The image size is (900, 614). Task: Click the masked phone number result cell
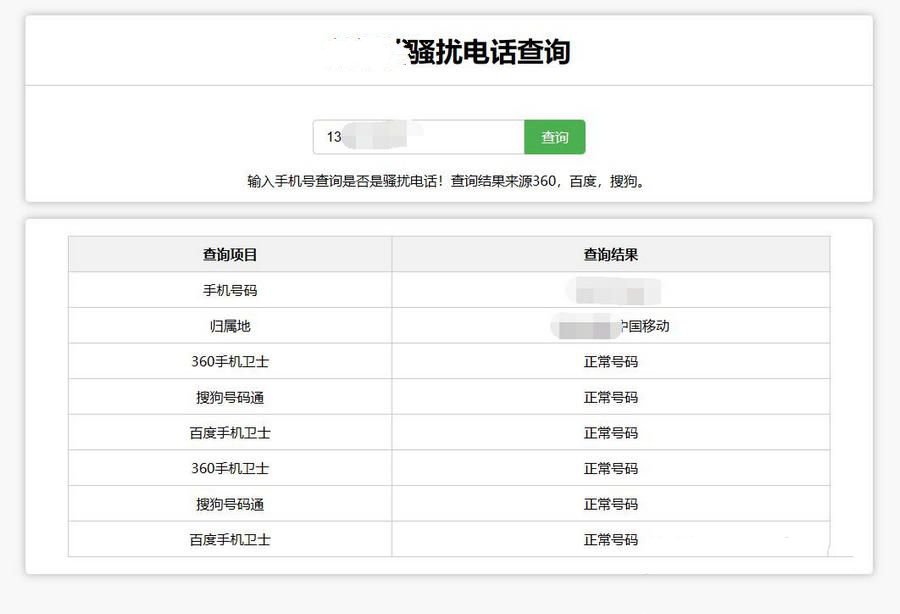pos(612,290)
